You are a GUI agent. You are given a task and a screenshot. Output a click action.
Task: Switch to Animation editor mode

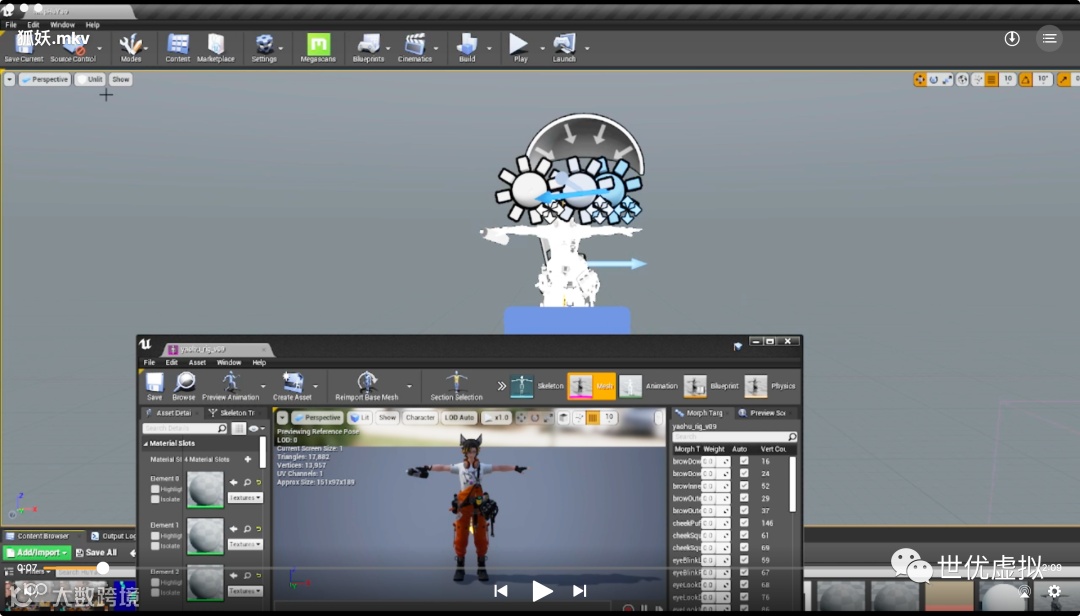pyautogui.click(x=648, y=387)
